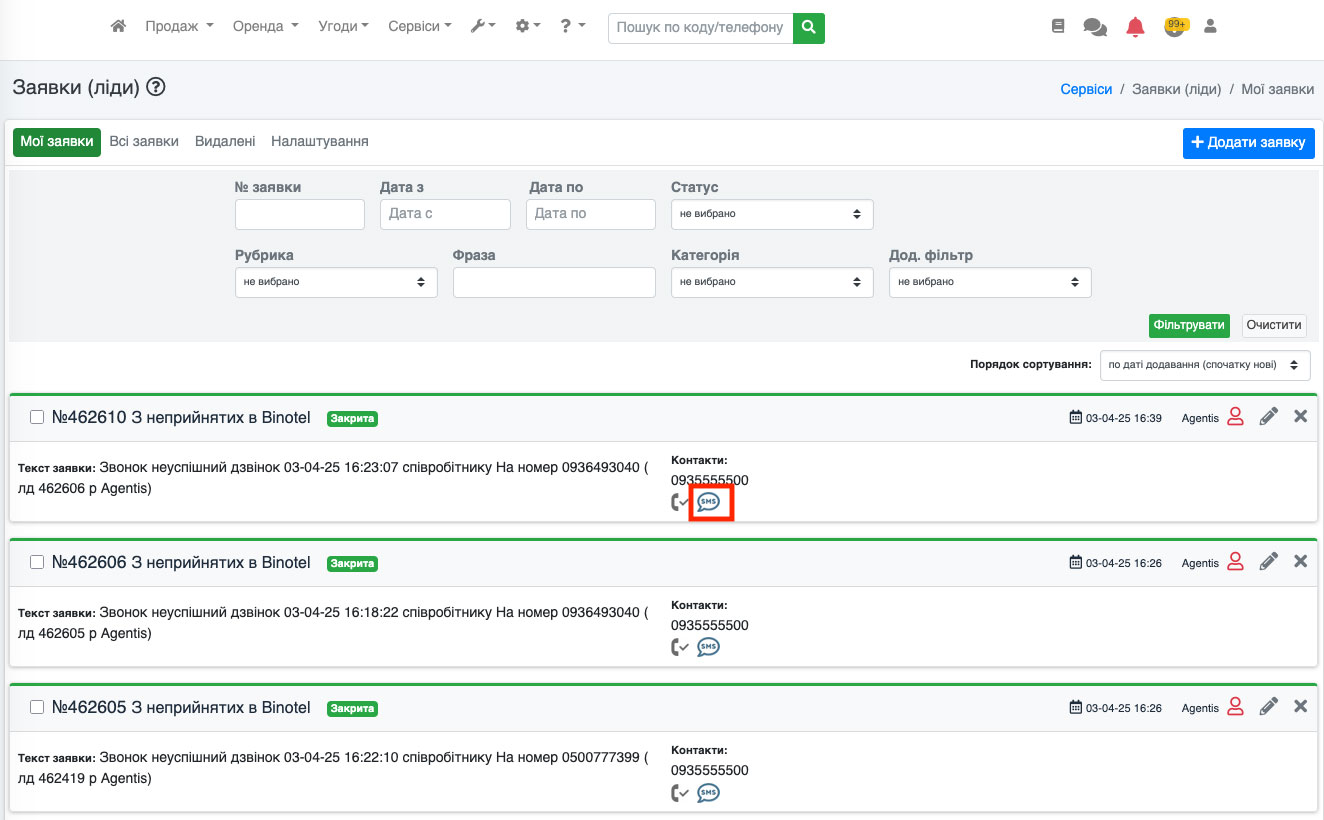Open the help icon beside Заявки (ліди) title
This screenshot has height=820, width=1324.
tap(156, 87)
